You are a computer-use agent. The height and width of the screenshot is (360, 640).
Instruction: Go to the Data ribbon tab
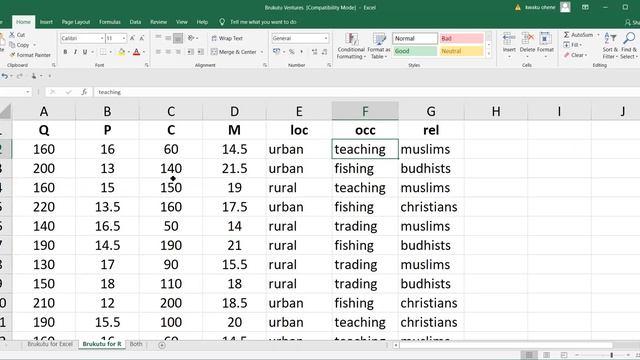click(136, 22)
